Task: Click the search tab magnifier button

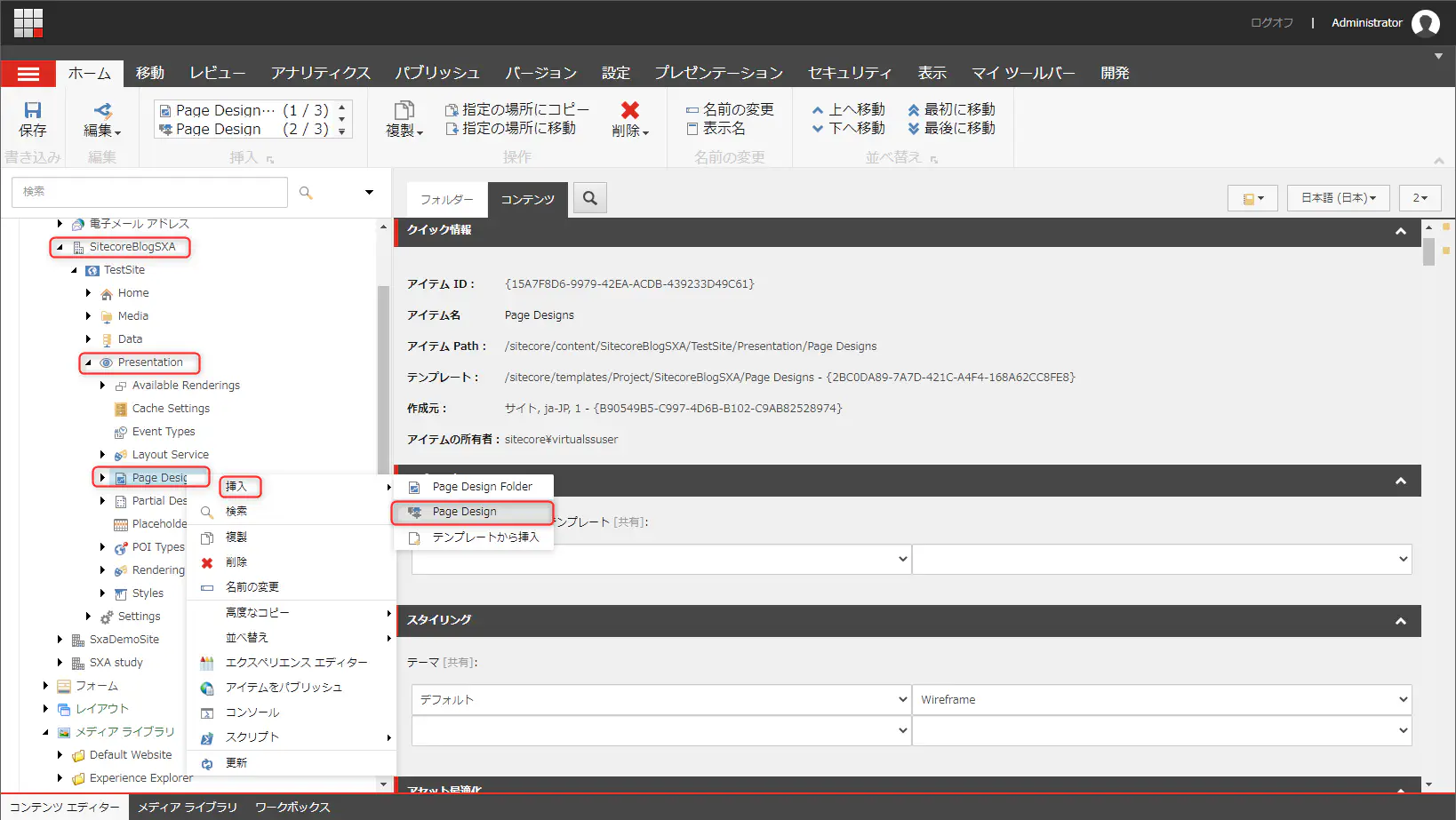Action: tap(590, 198)
